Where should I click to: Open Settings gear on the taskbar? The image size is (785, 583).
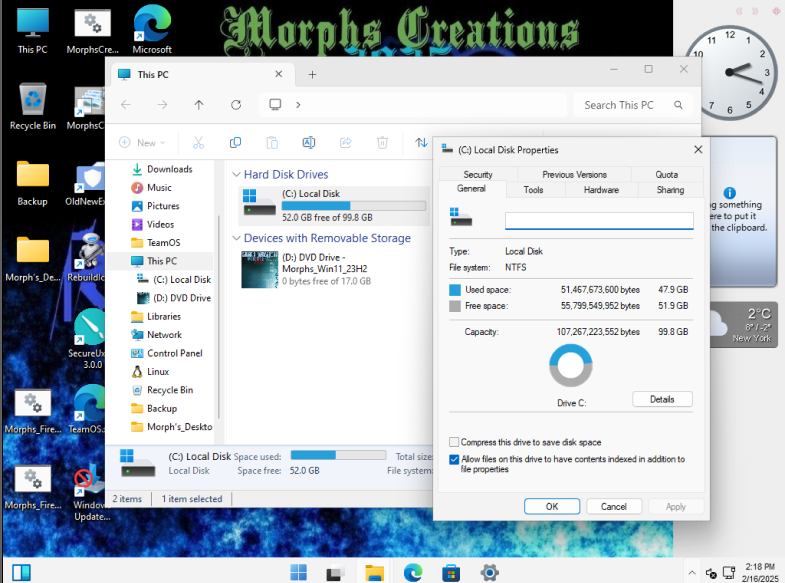(490, 572)
